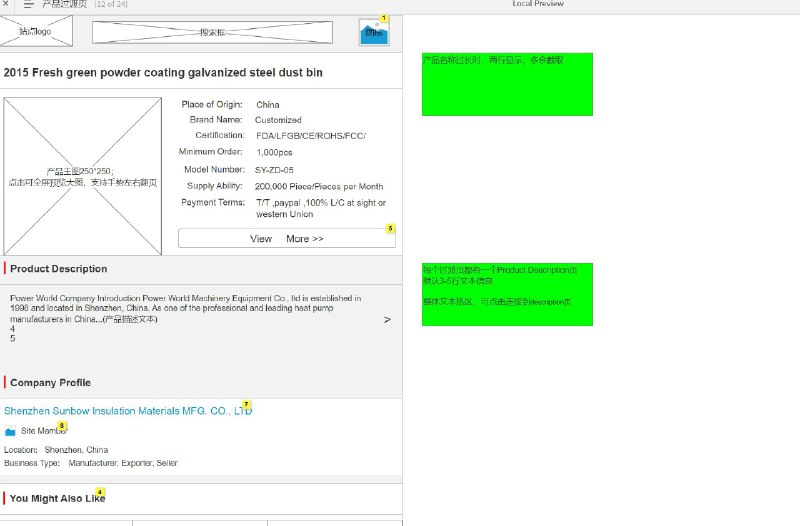Click the lower green Product Description note box

pos(507,294)
